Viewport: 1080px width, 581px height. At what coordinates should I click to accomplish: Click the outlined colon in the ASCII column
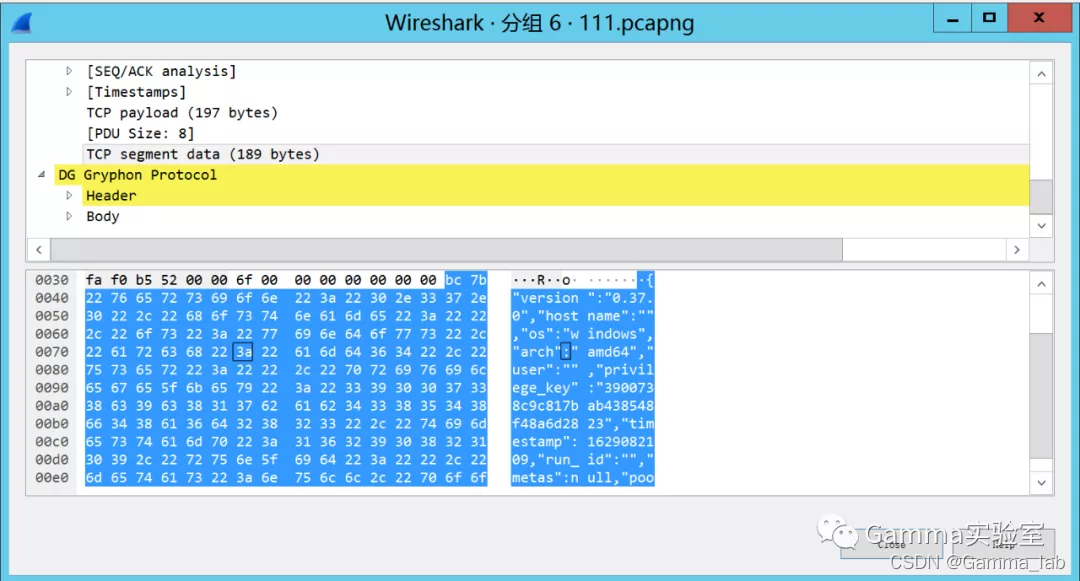tap(565, 352)
